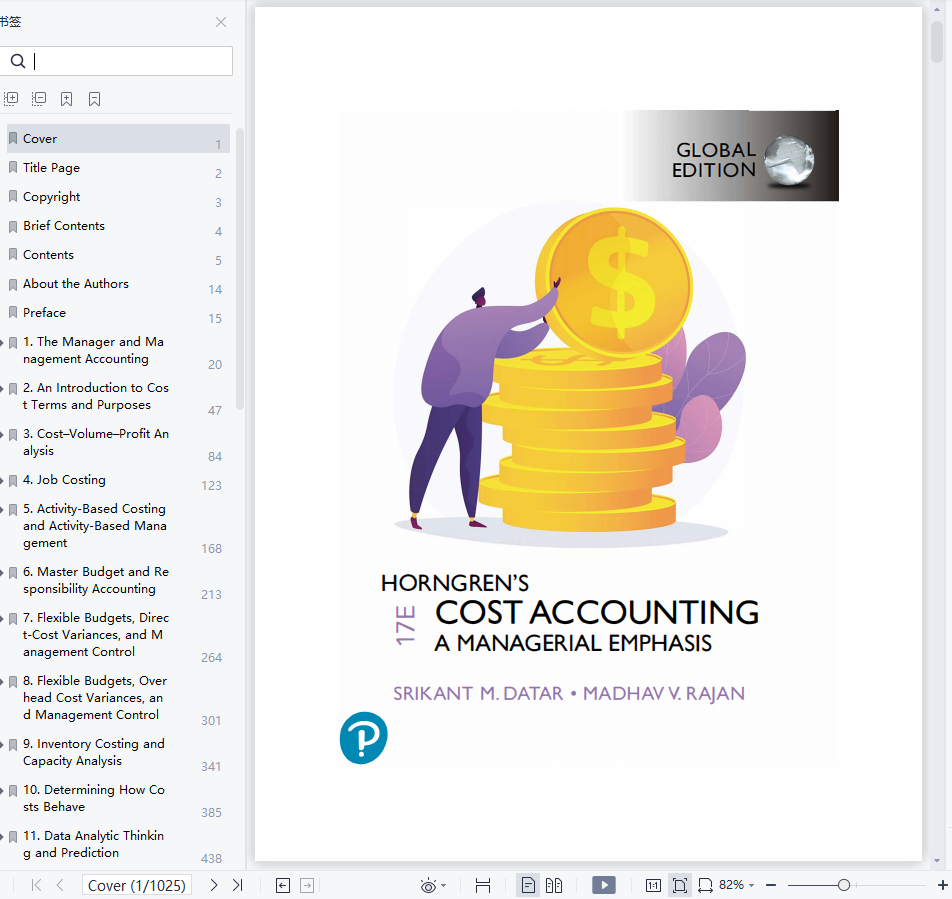
Task: Expand all bookmarks icon
Action: click(11, 98)
